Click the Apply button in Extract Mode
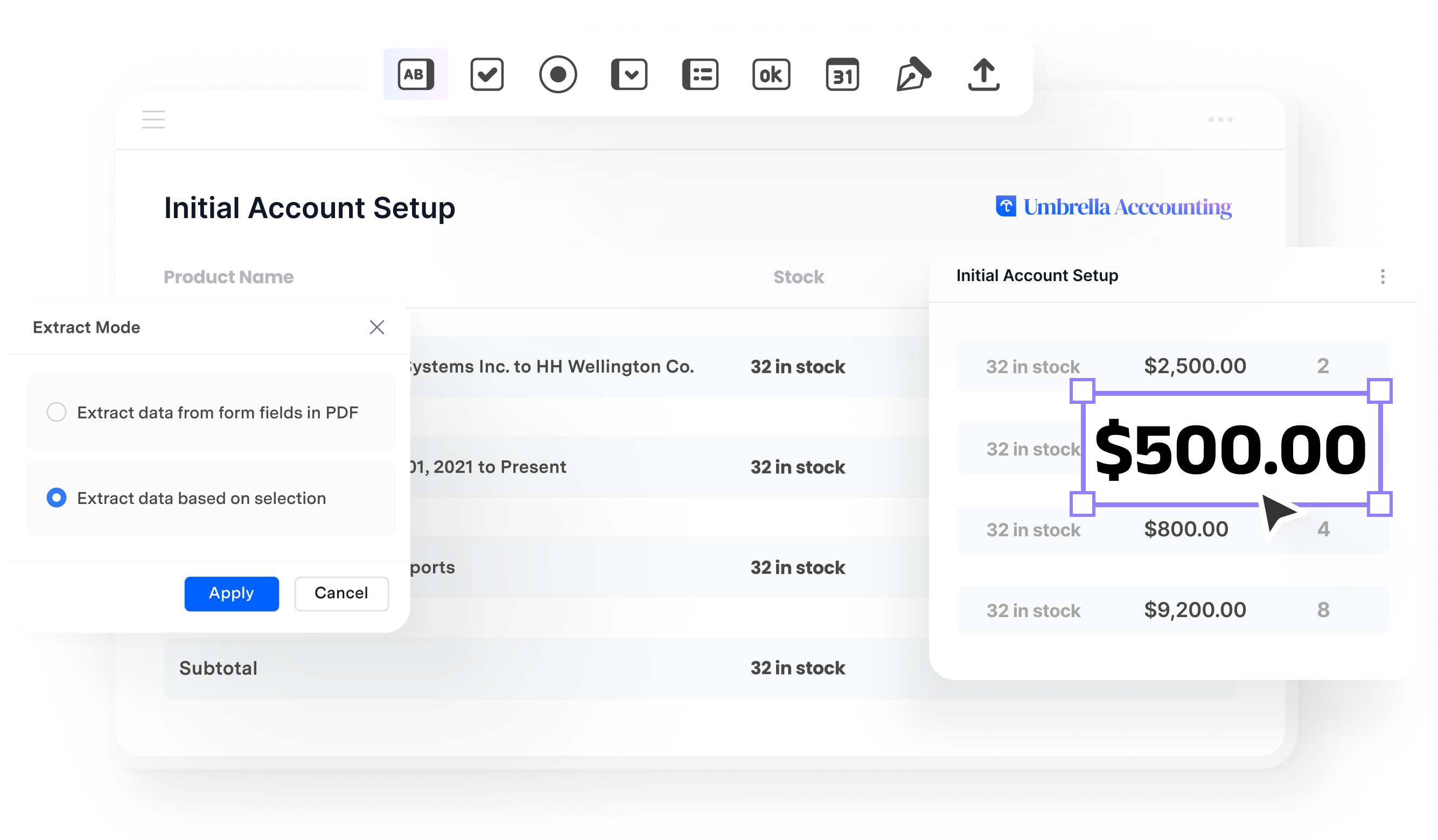 tap(232, 593)
